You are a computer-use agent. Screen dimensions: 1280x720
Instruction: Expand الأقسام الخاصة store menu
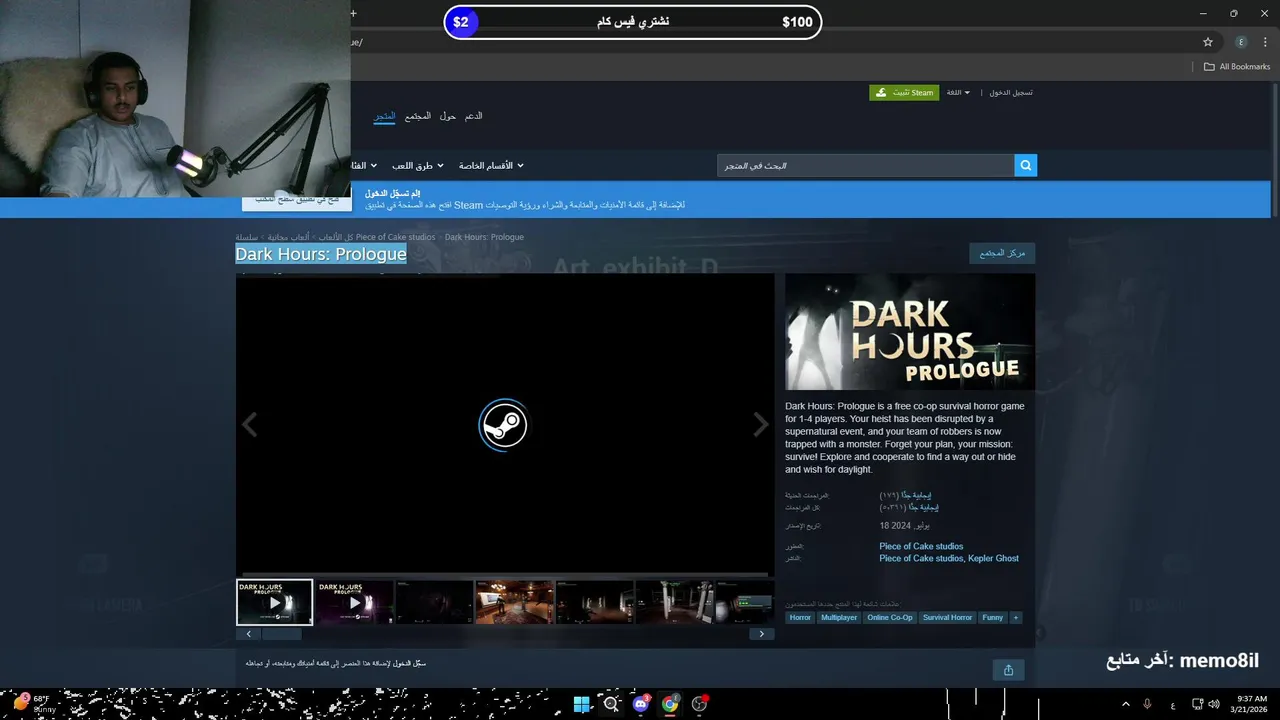[490, 165]
